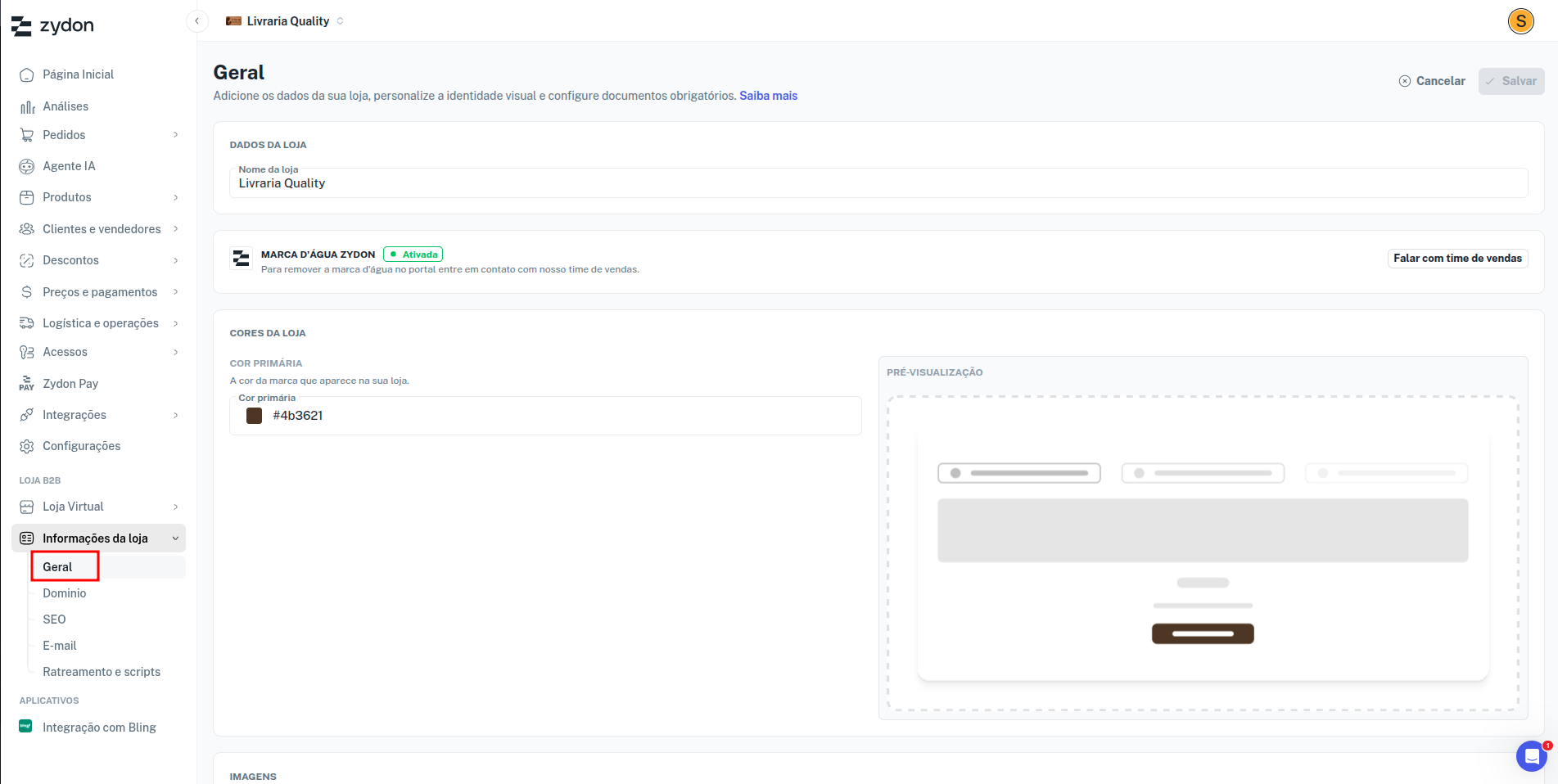
Task: Expand the Pedidos submenu chevron
Action: [175, 135]
